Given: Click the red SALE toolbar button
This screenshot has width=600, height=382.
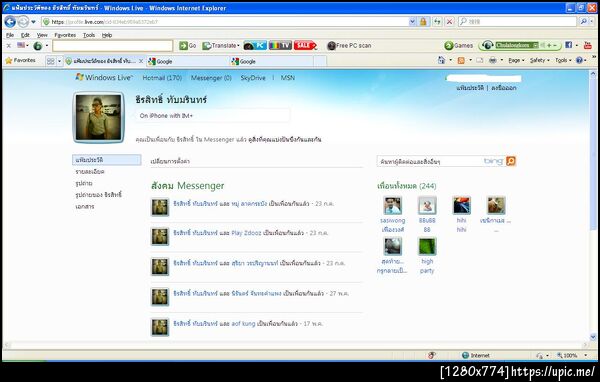Looking at the screenshot, I should coord(305,46).
